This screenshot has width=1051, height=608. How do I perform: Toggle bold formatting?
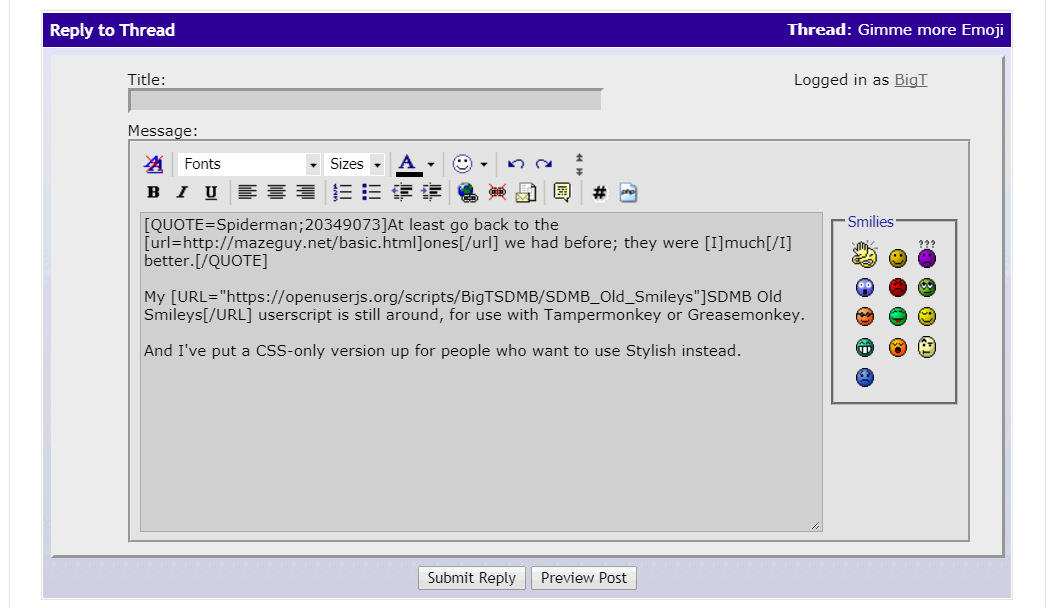153,192
